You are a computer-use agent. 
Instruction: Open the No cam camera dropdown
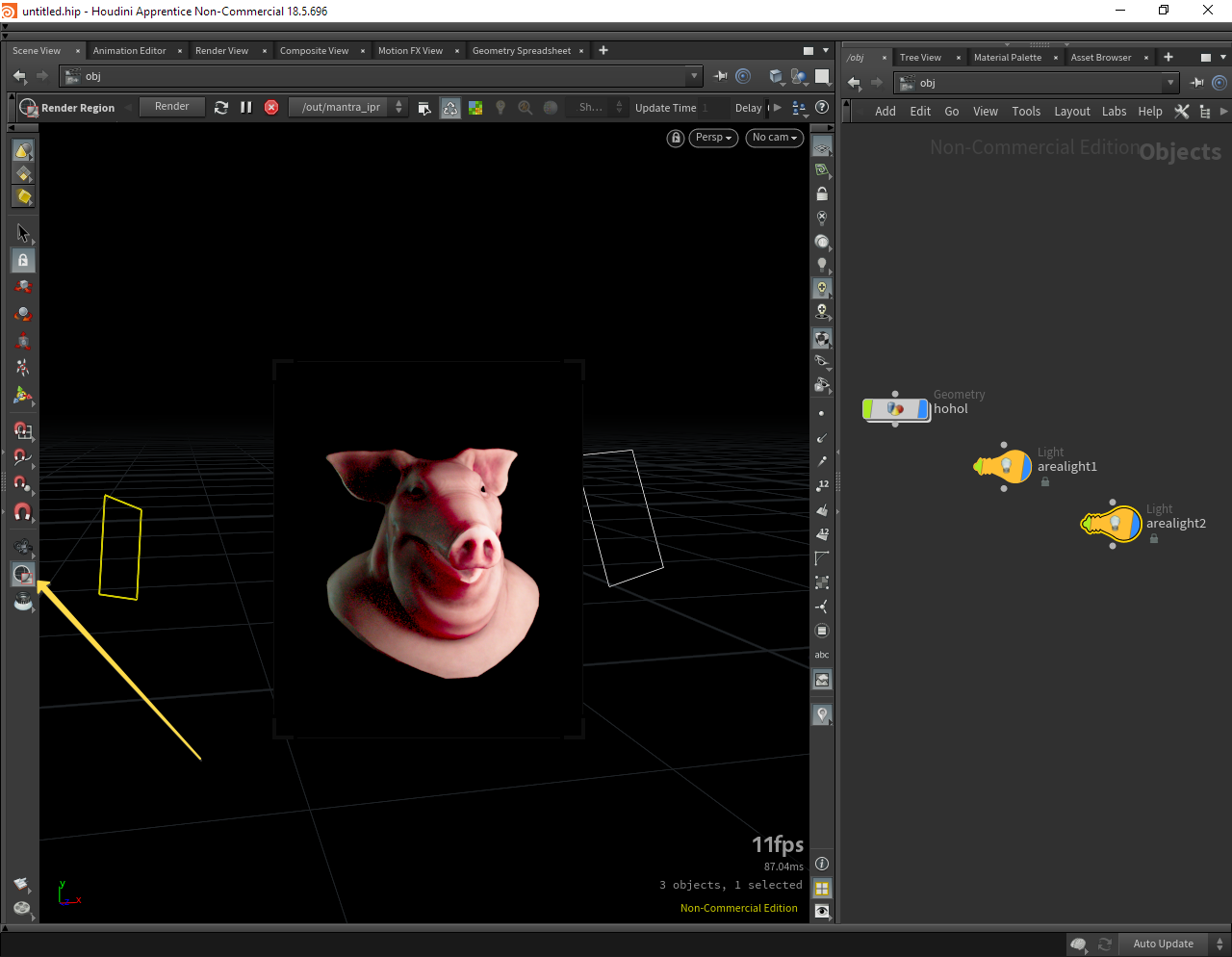point(774,138)
